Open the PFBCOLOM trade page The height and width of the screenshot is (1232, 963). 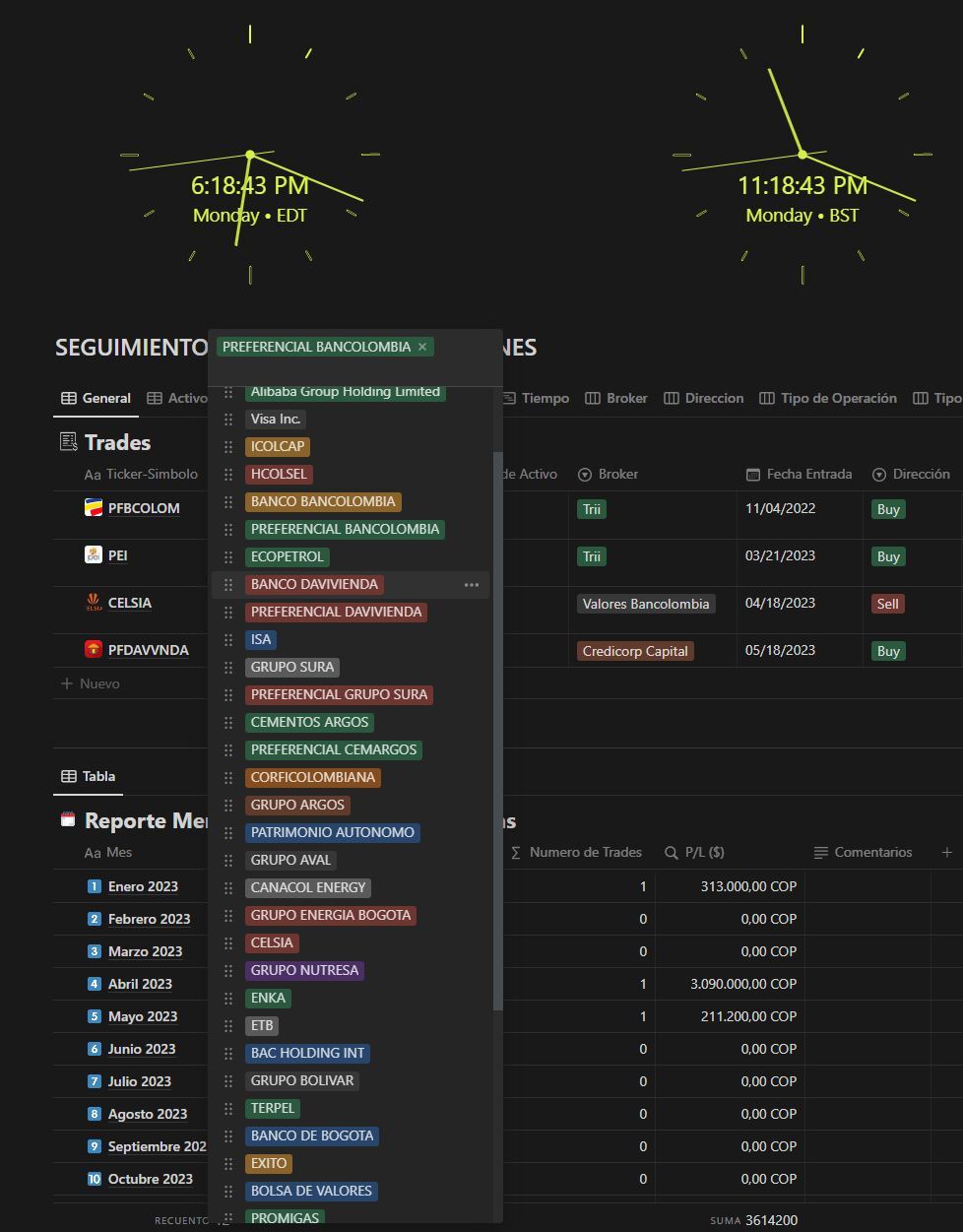pos(144,508)
